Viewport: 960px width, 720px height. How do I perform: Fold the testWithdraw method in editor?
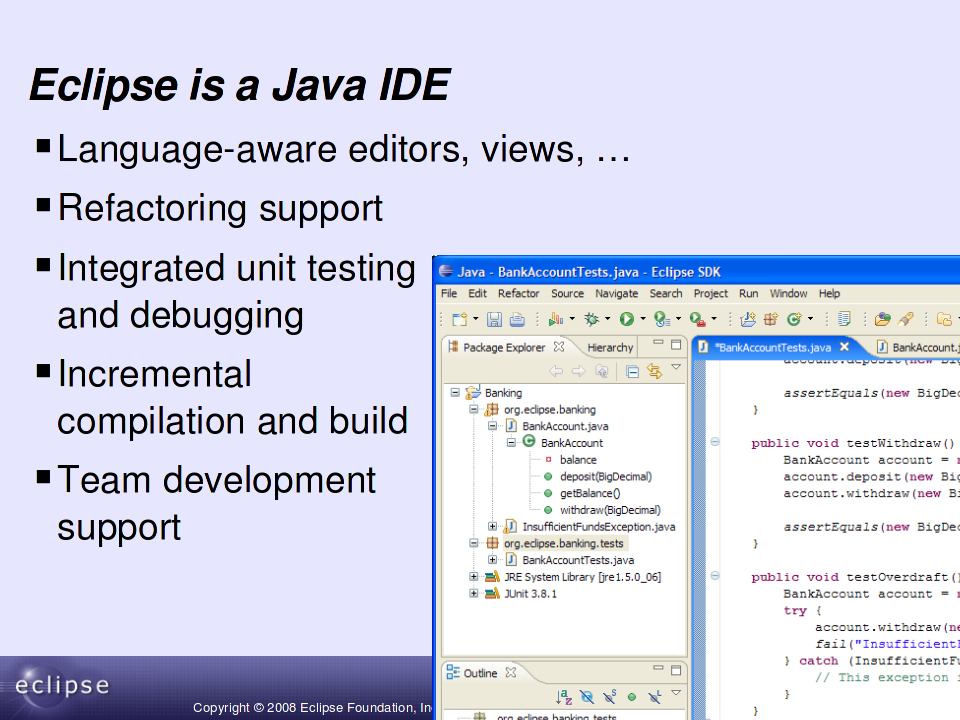[x=714, y=442]
